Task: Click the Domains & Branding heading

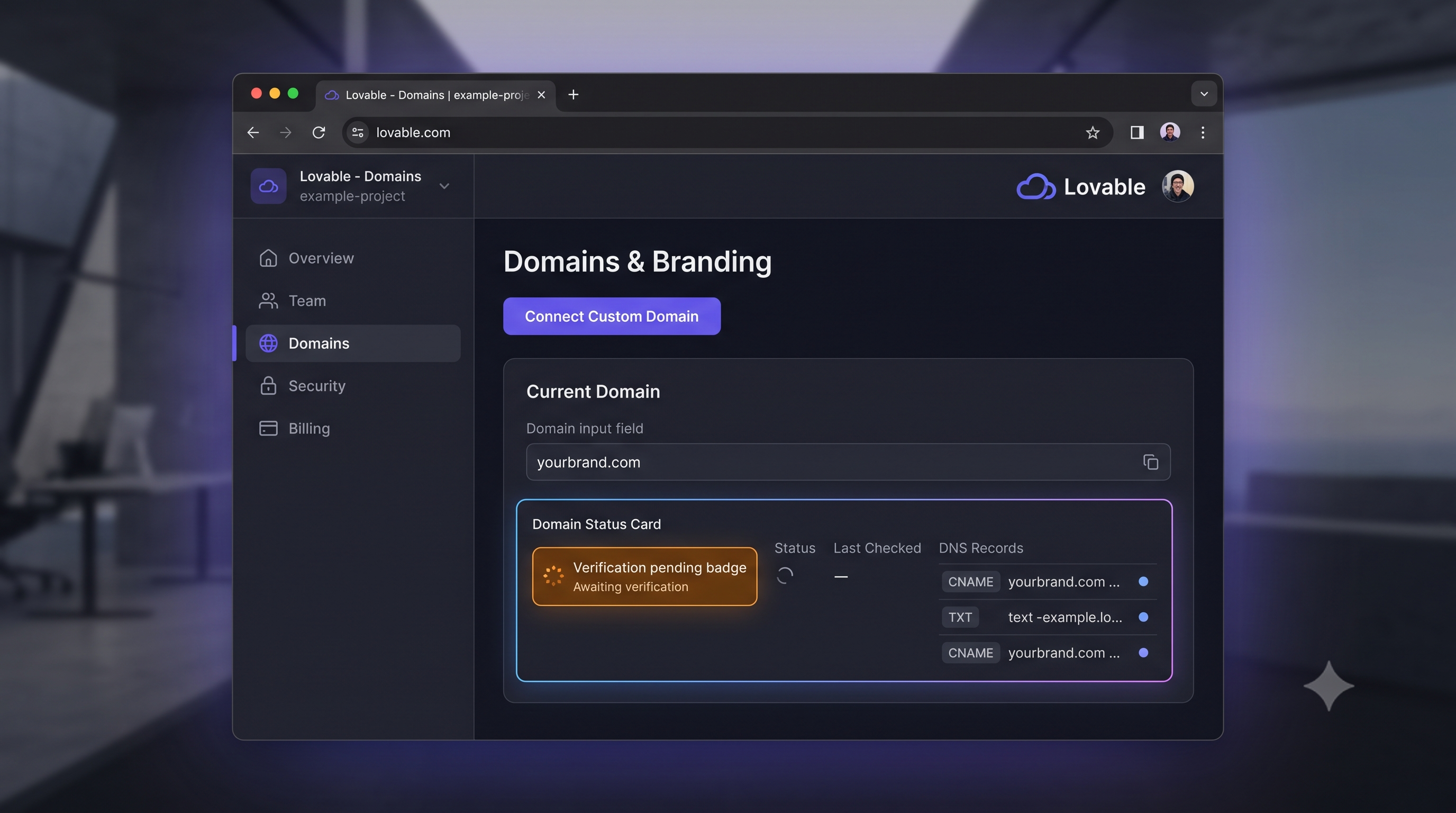Action: click(637, 262)
